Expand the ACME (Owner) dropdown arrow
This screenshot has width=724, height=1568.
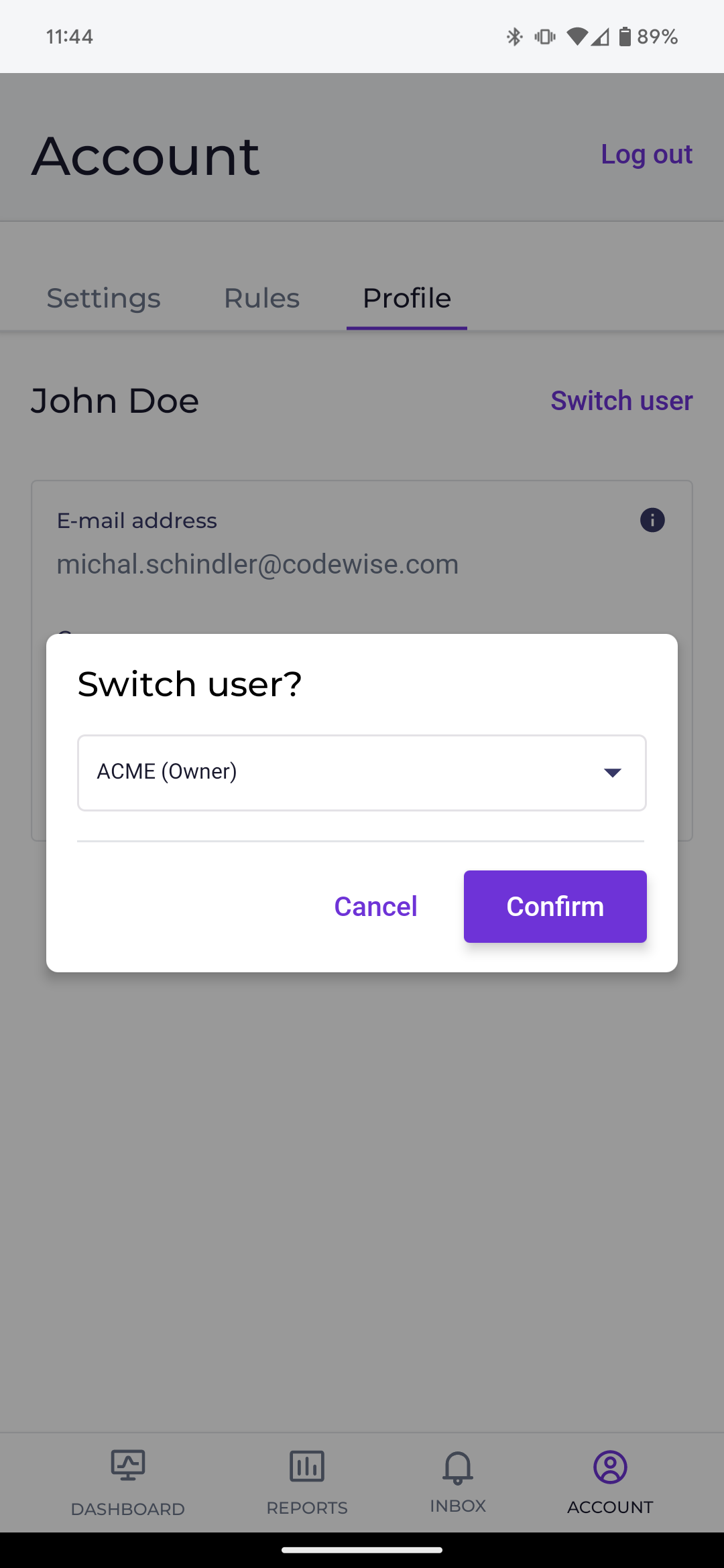tap(612, 773)
